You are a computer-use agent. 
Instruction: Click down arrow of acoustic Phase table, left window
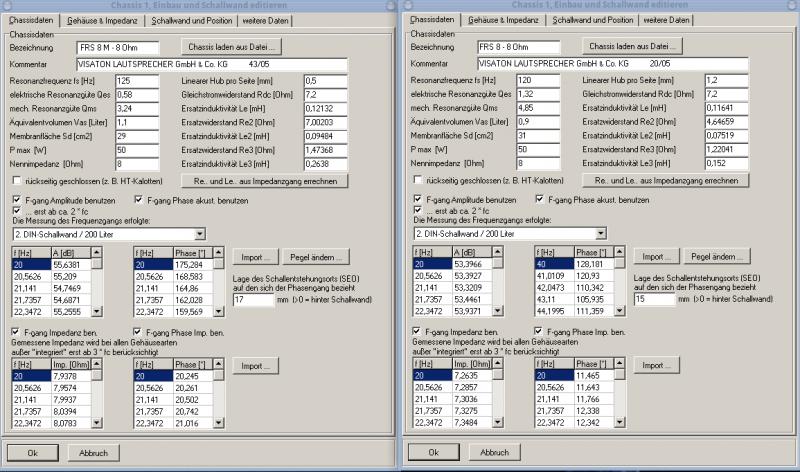218,311
